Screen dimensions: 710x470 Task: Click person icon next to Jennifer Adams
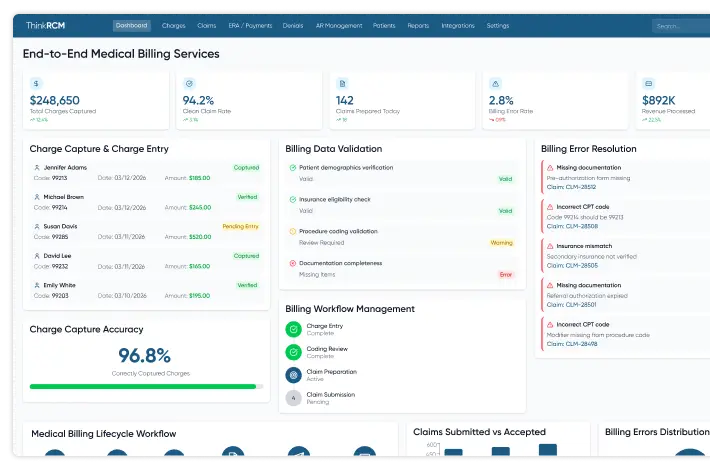point(37,168)
